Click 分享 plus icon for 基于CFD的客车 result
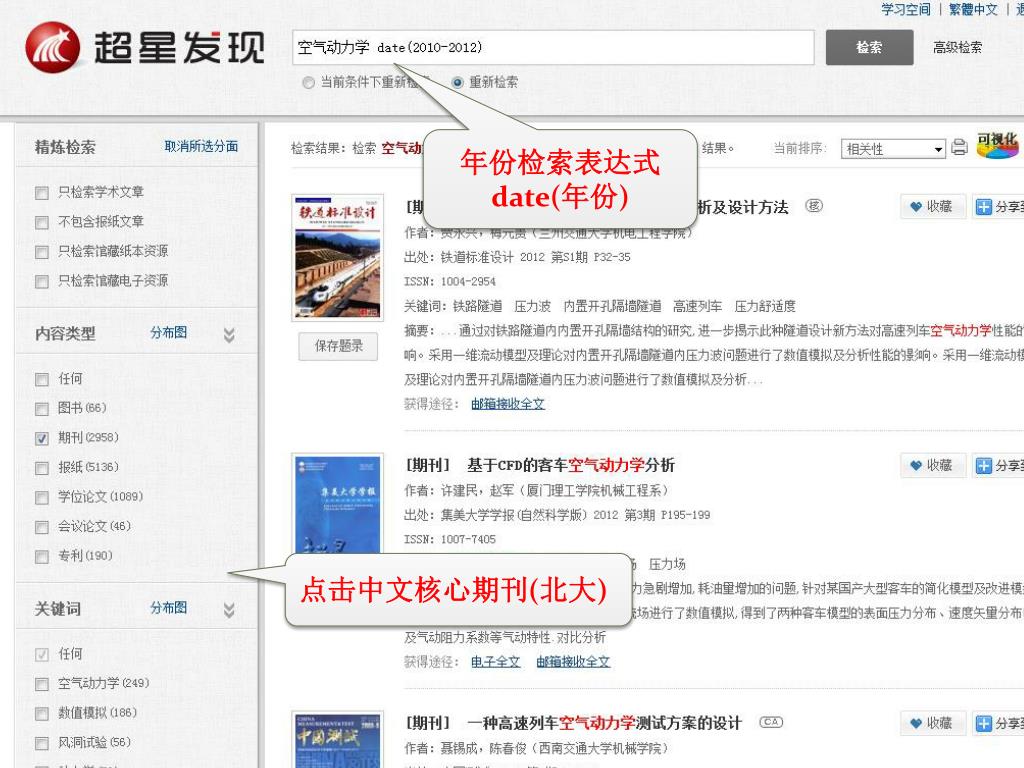This screenshot has height=768, width=1024. pyautogui.click(x=984, y=465)
